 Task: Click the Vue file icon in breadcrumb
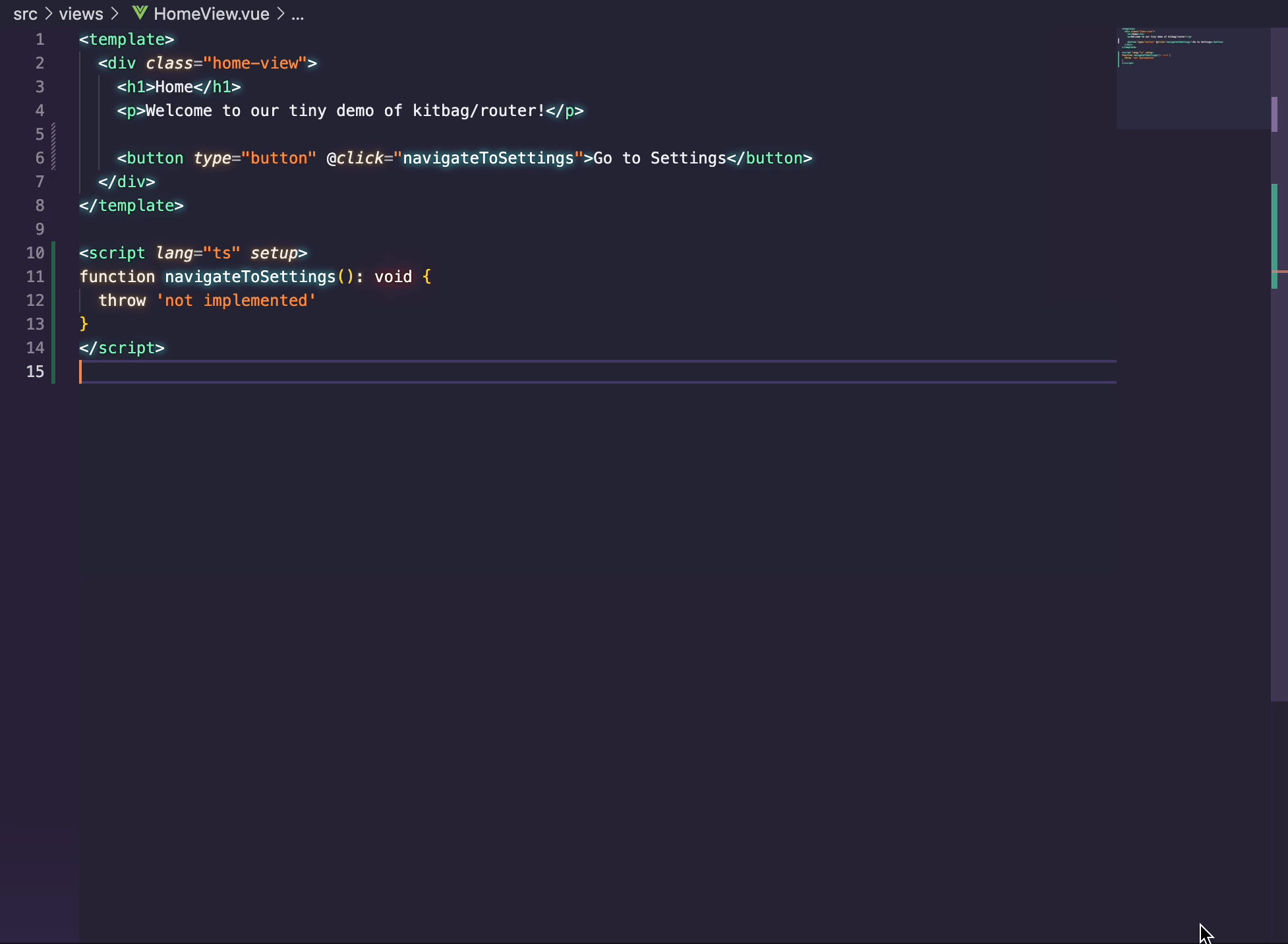click(x=139, y=13)
